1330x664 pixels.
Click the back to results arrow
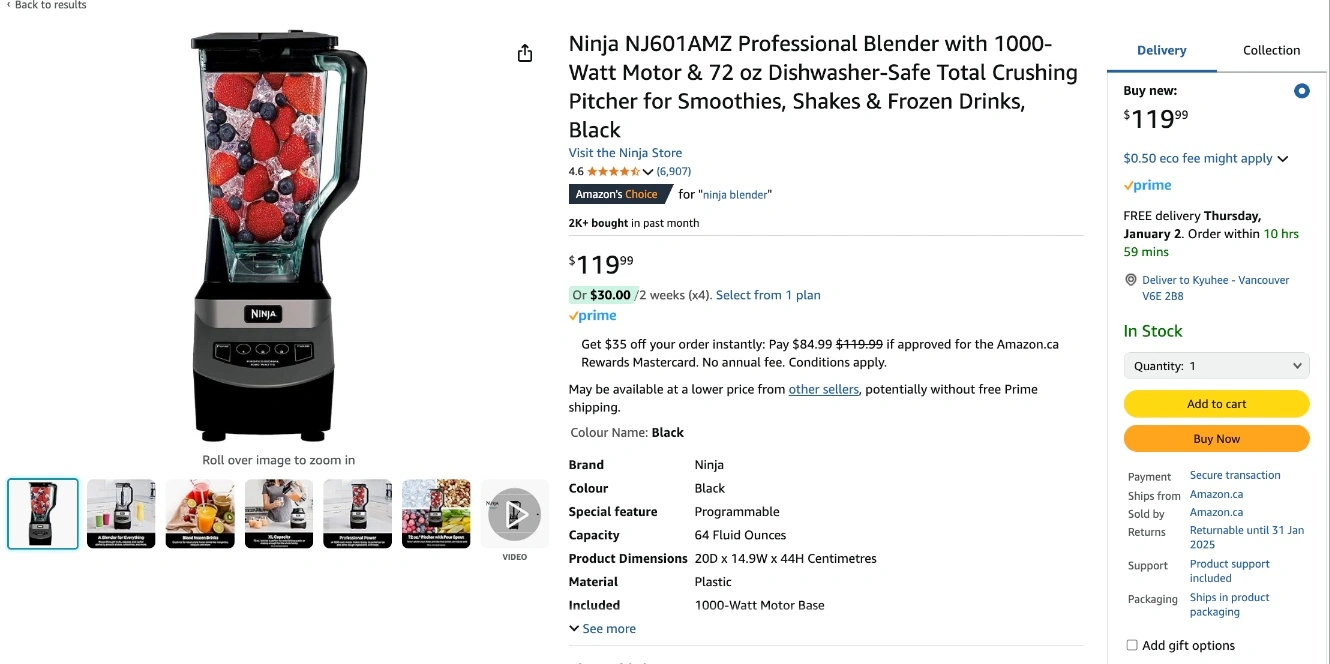pos(10,5)
